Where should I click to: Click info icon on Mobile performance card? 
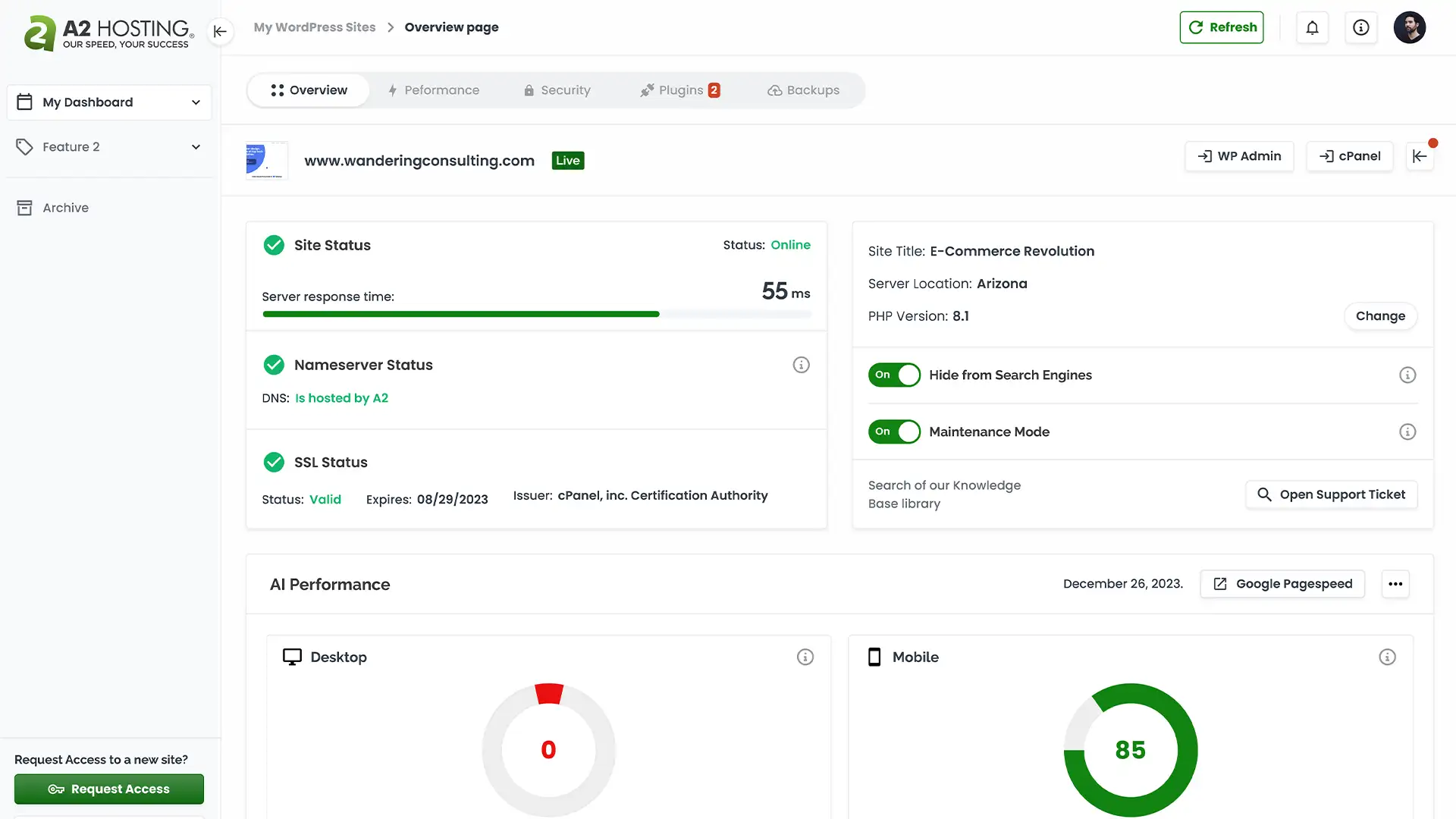click(1387, 657)
